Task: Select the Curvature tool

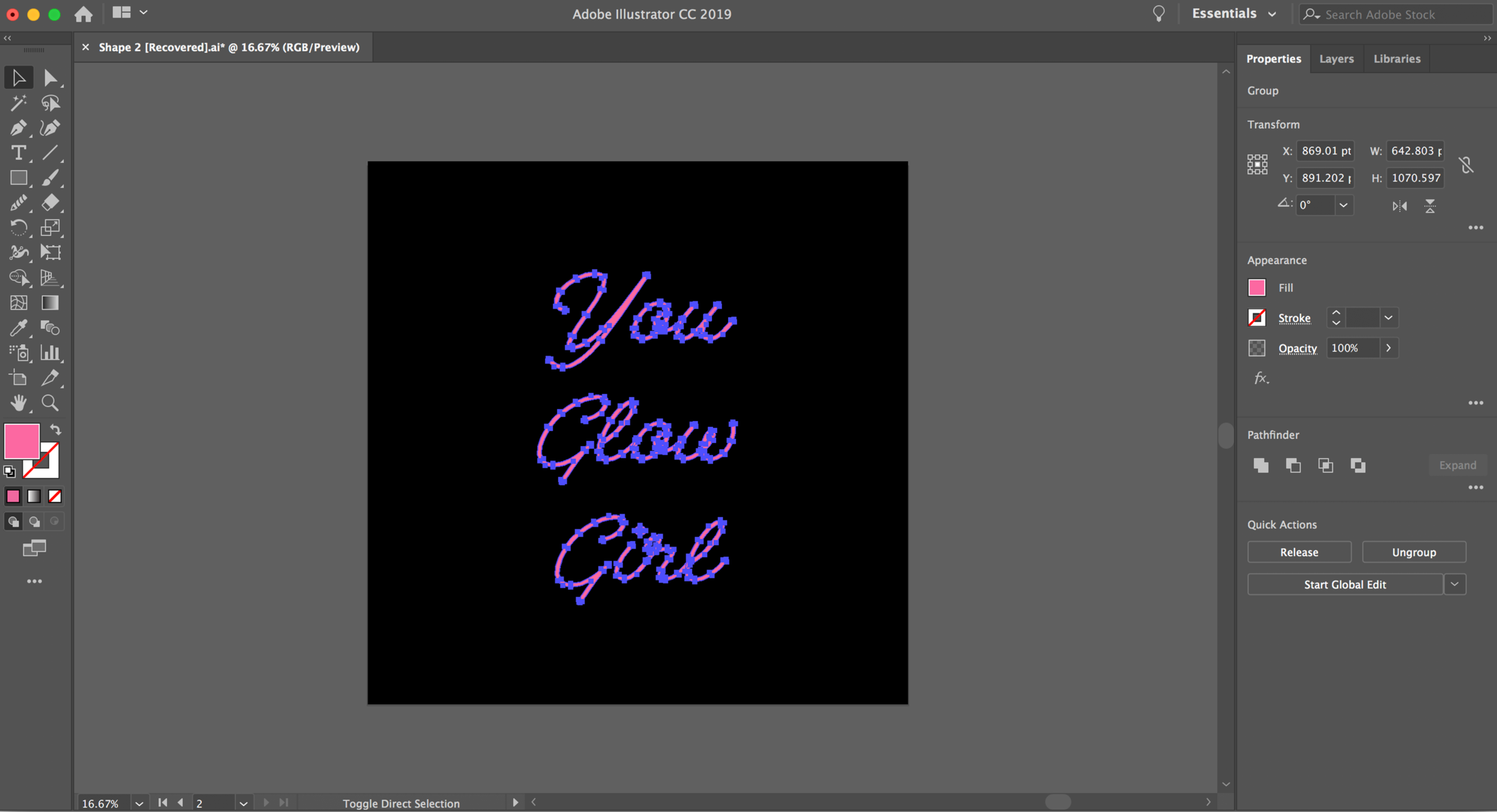Action: click(x=50, y=128)
